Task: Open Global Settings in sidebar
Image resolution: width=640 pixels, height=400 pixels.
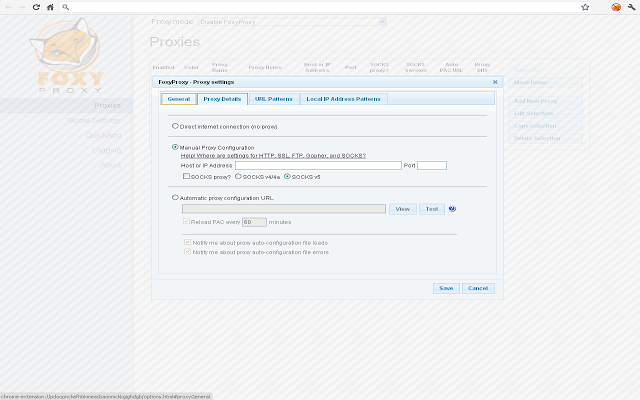Action: coord(94,120)
